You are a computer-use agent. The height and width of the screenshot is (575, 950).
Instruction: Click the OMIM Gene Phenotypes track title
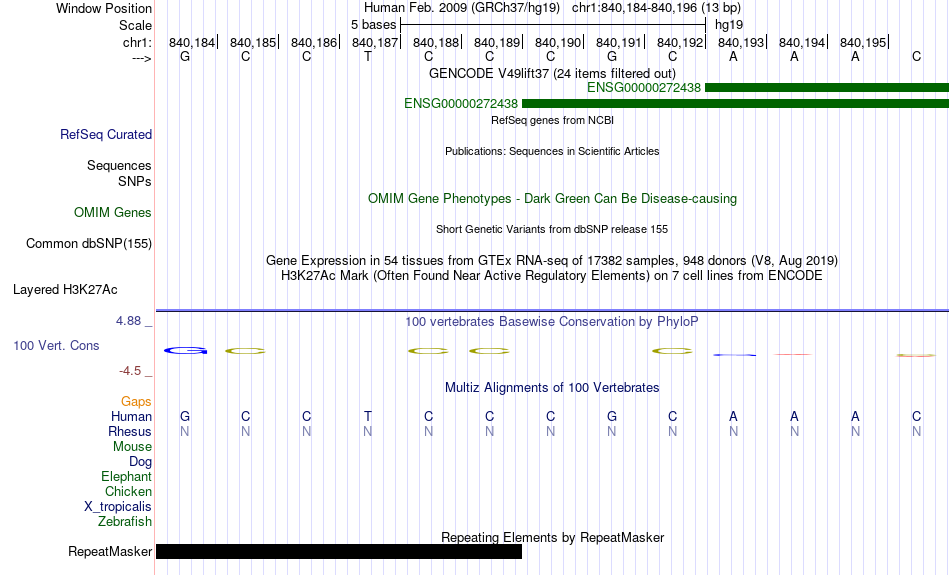[552, 199]
